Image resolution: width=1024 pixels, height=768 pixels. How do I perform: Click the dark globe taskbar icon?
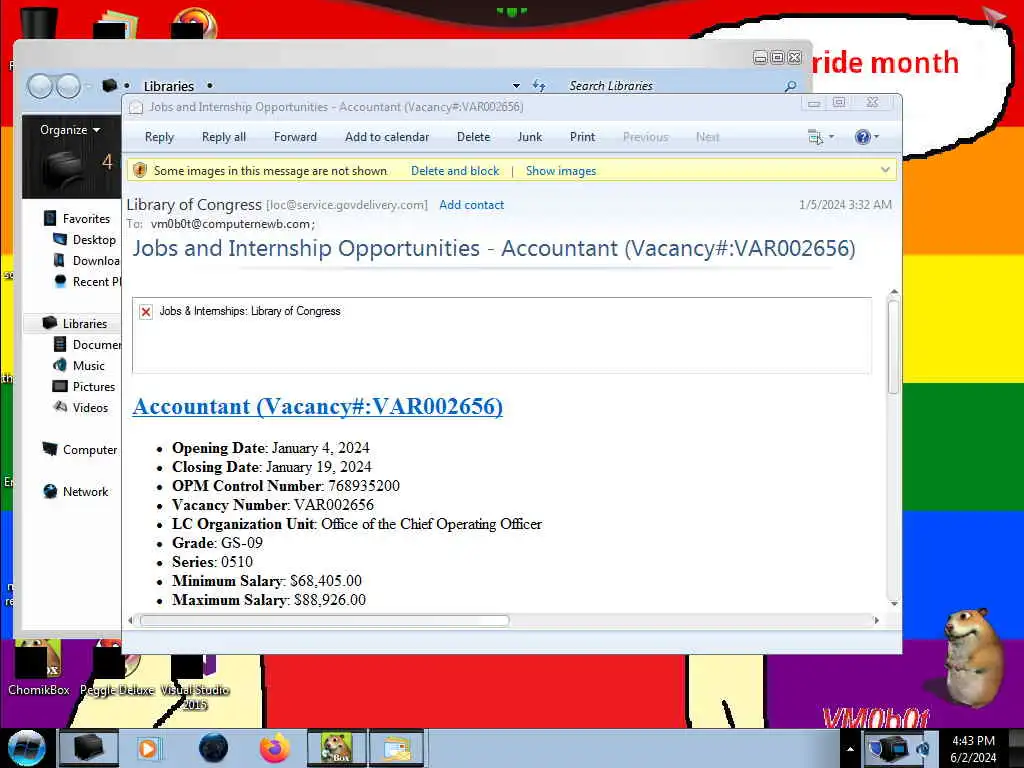tap(213, 748)
